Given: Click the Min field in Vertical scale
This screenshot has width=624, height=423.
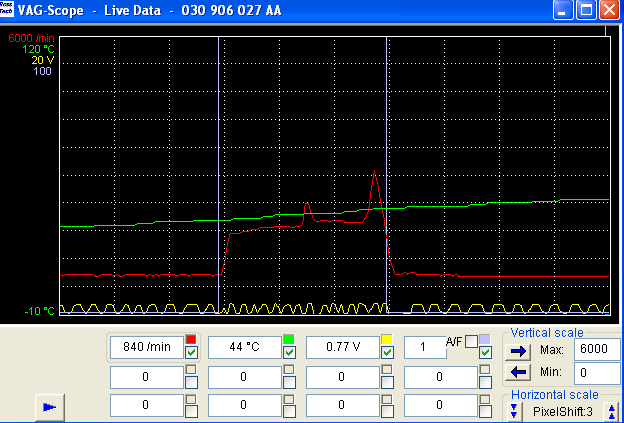Looking at the screenshot, I should (x=597, y=373).
